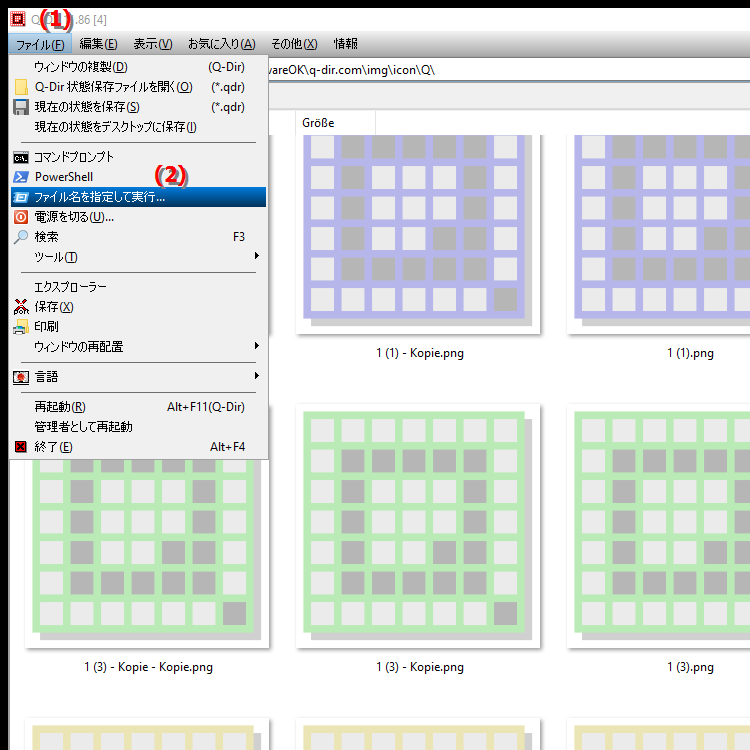
Task: Click the run dialog icon beside ファイル名を指定して実行
Action: [x=21, y=197]
